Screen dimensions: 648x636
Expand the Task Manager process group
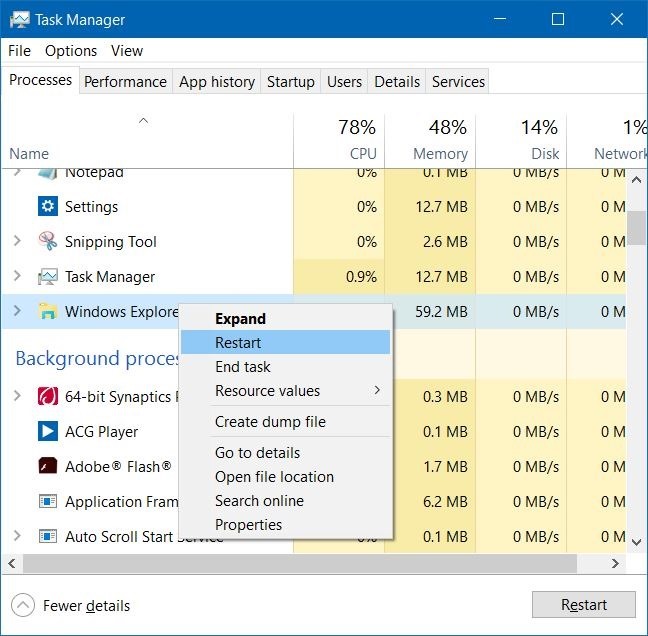click(17, 275)
